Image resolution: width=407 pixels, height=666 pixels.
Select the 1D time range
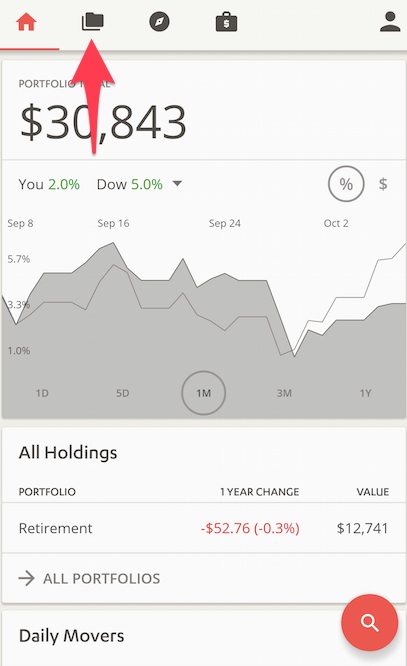pyautogui.click(x=42, y=393)
